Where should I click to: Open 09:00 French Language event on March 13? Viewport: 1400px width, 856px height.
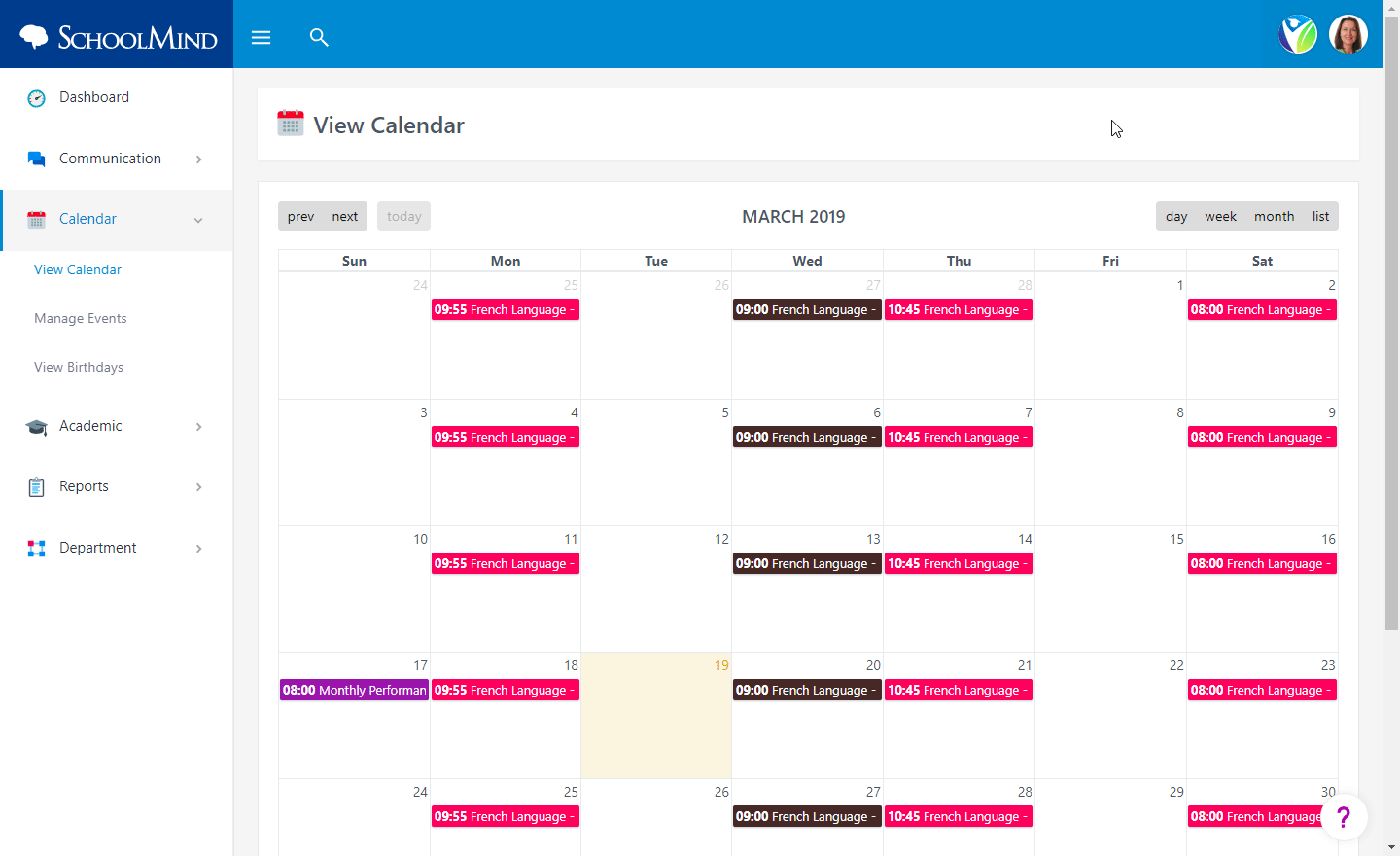807,563
